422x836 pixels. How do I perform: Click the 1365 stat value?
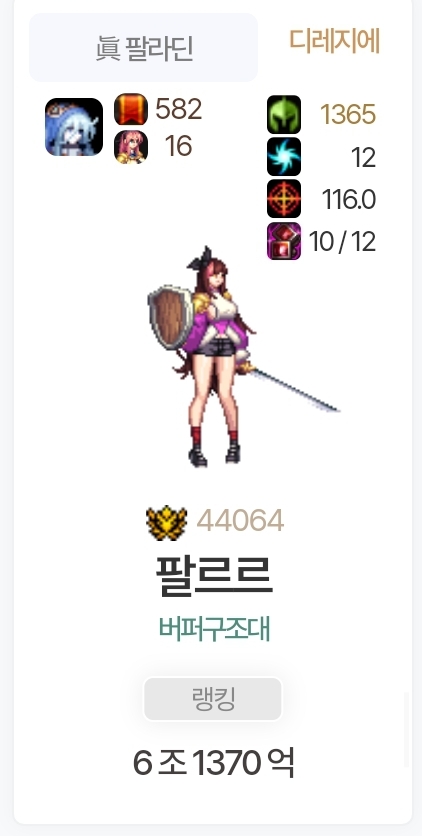(348, 115)
